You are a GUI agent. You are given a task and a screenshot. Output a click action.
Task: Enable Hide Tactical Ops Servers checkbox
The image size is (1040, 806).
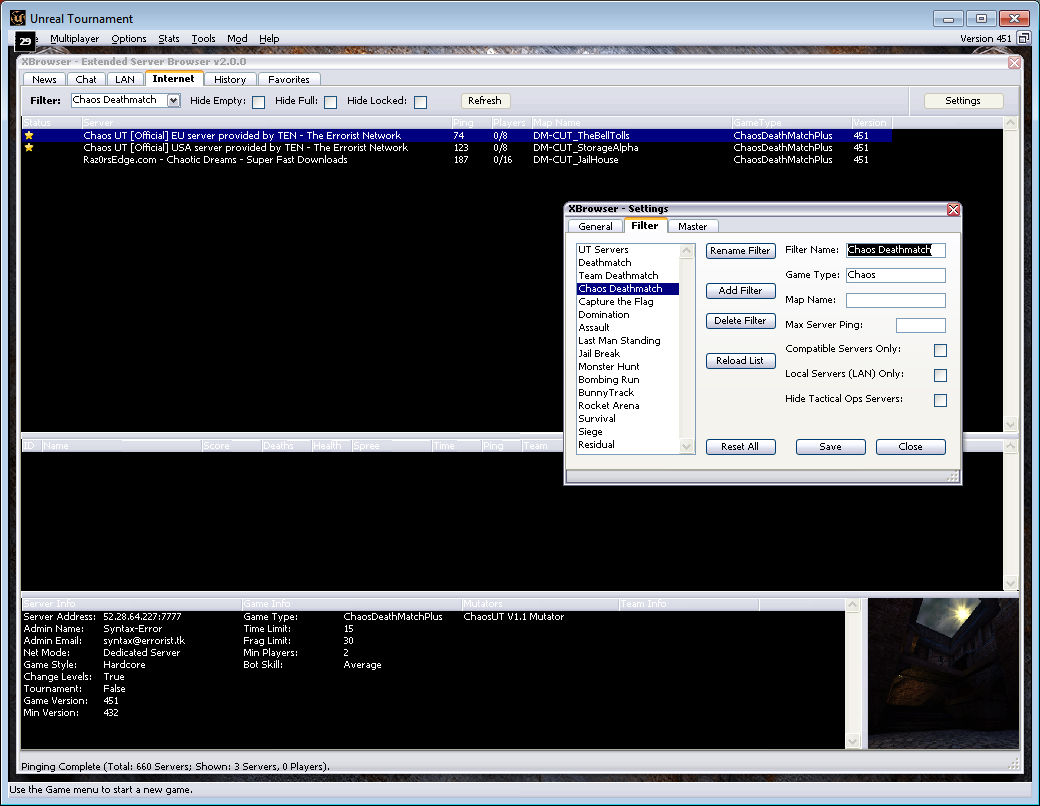click(940, 400)
